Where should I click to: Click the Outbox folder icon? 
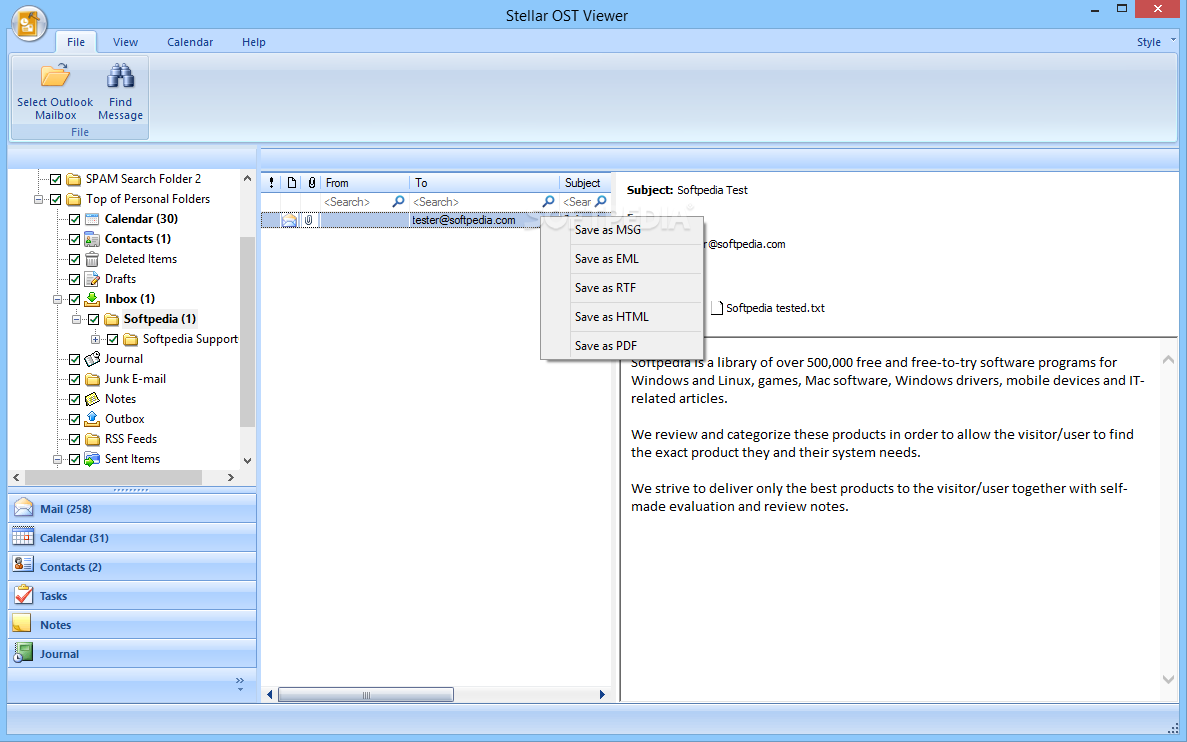[x=92, y=419]
